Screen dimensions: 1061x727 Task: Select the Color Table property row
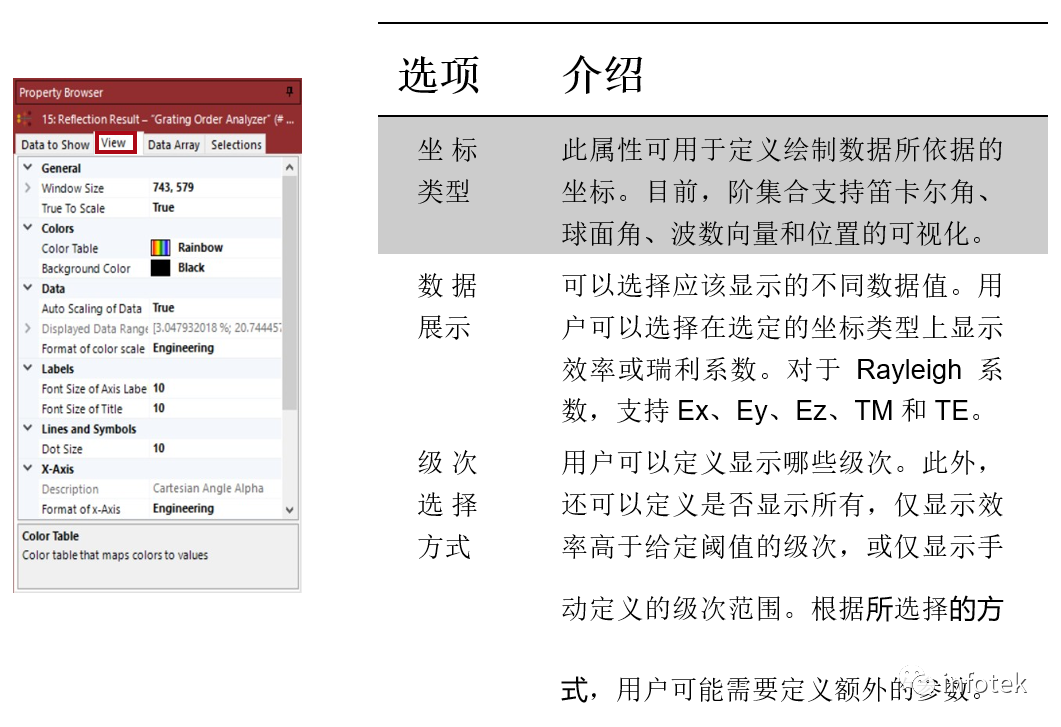tap(151, 248)
